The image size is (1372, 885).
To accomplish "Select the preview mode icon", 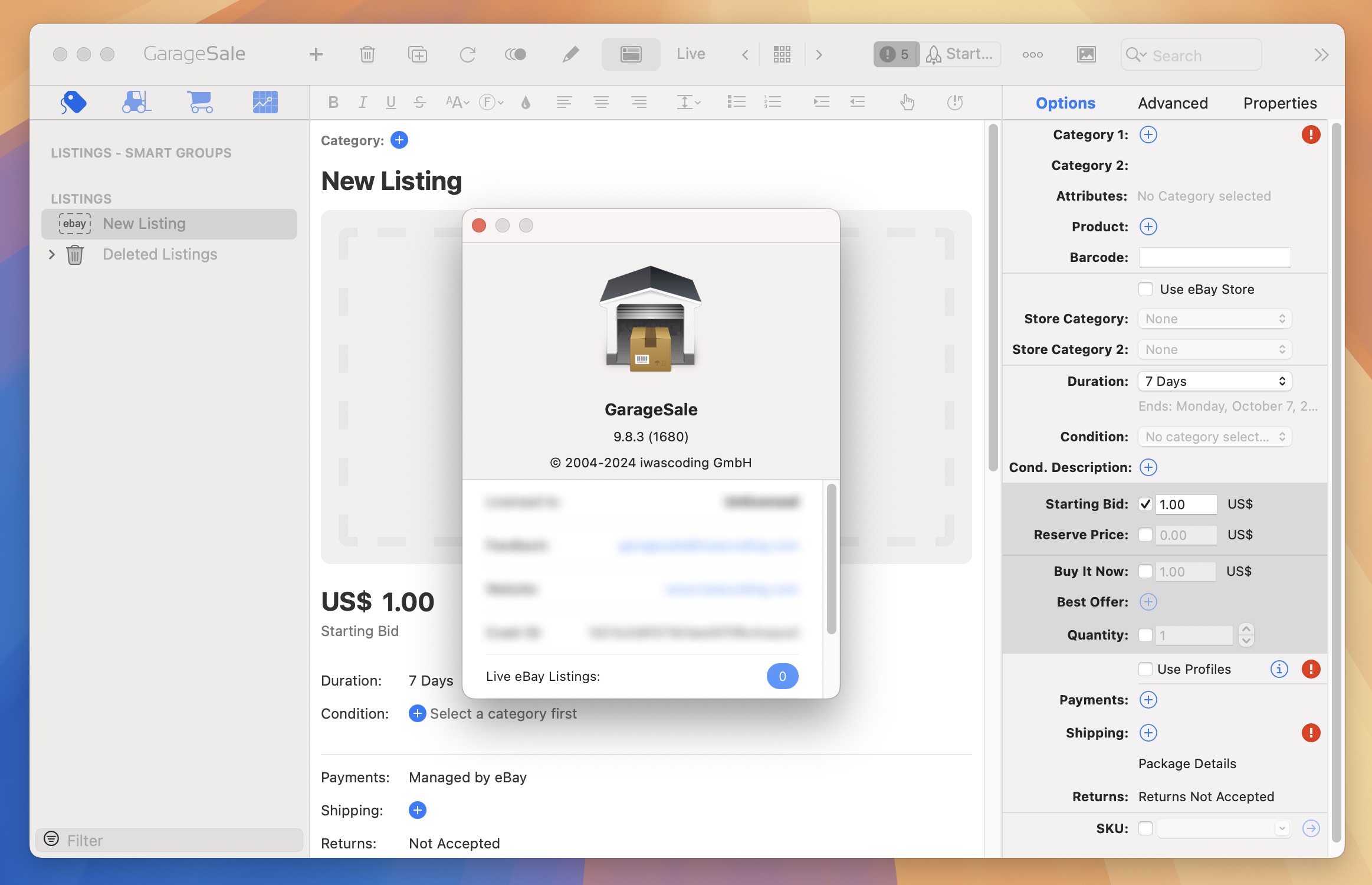I will click(631, 54).
